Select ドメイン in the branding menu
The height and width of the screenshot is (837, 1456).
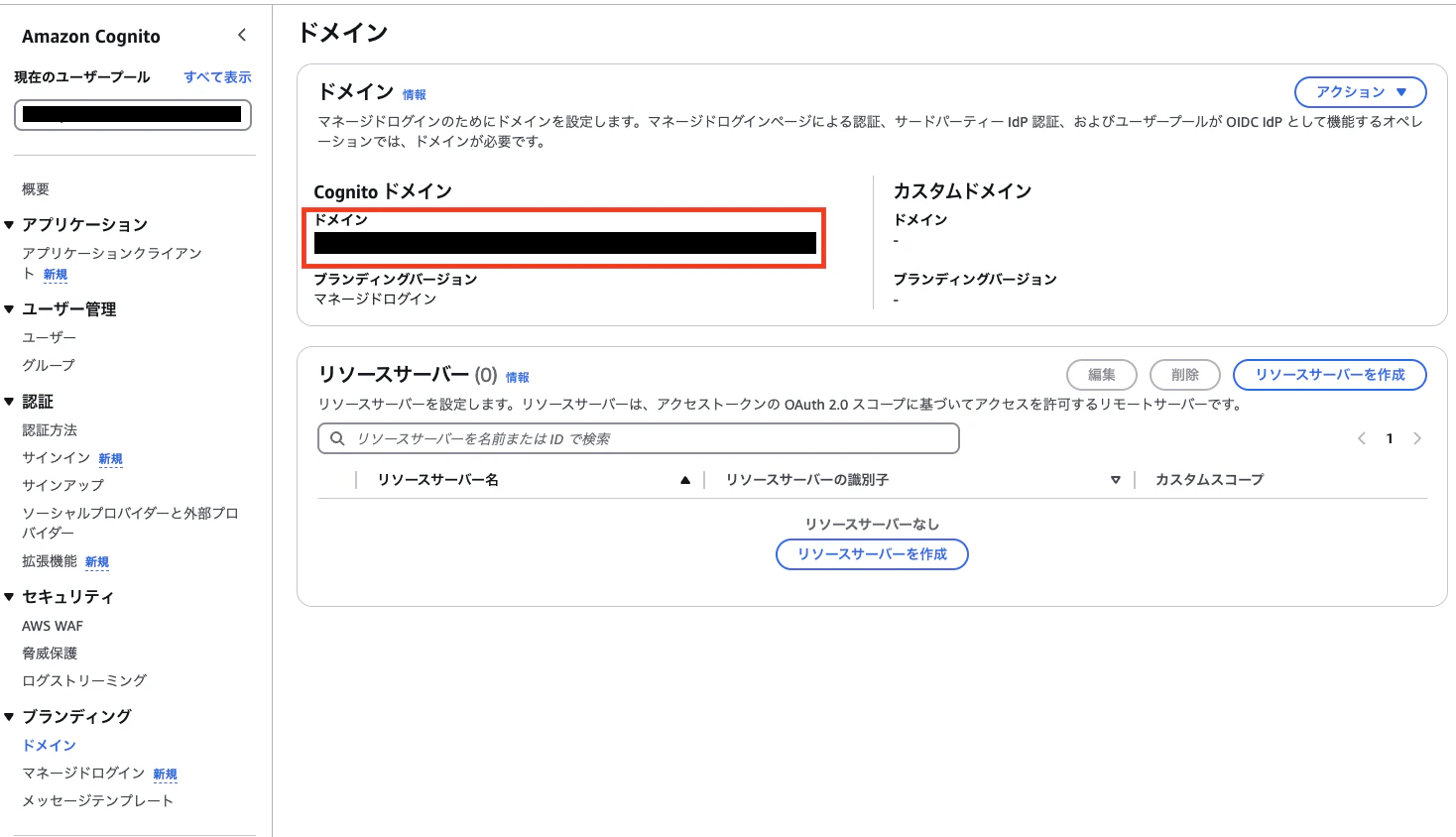[50, 746]
